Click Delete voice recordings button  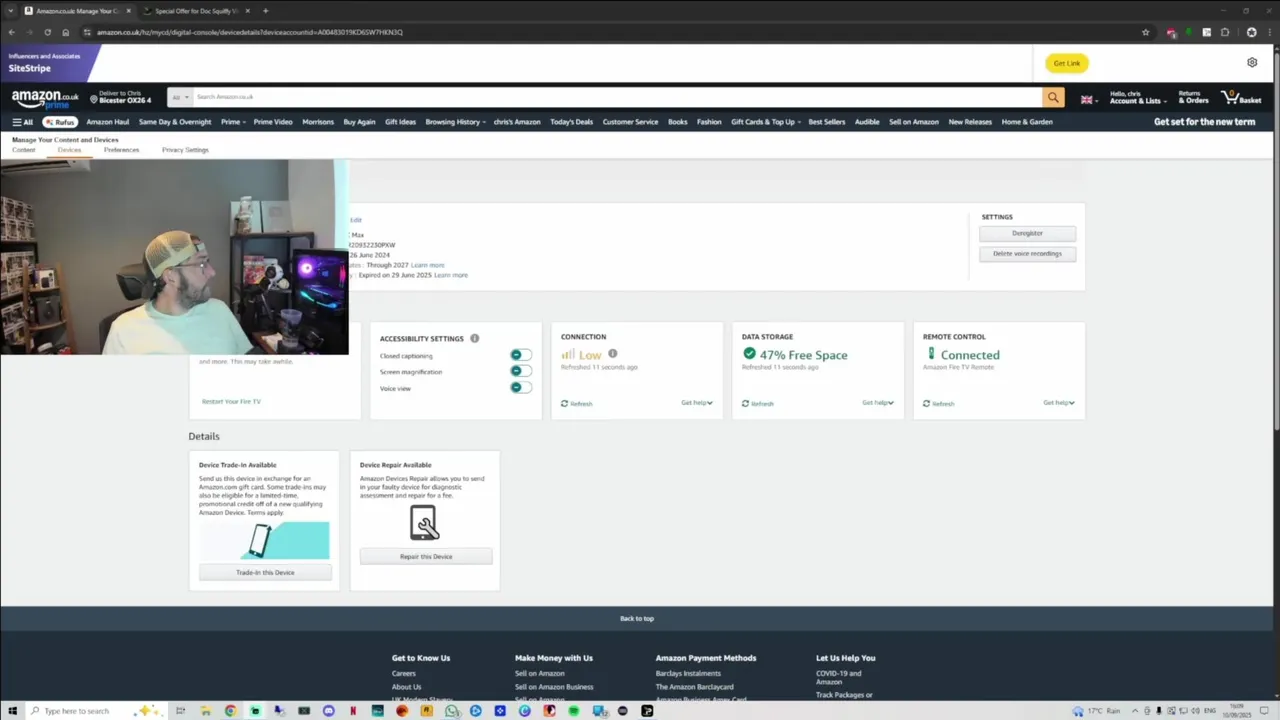(1027, 254)
